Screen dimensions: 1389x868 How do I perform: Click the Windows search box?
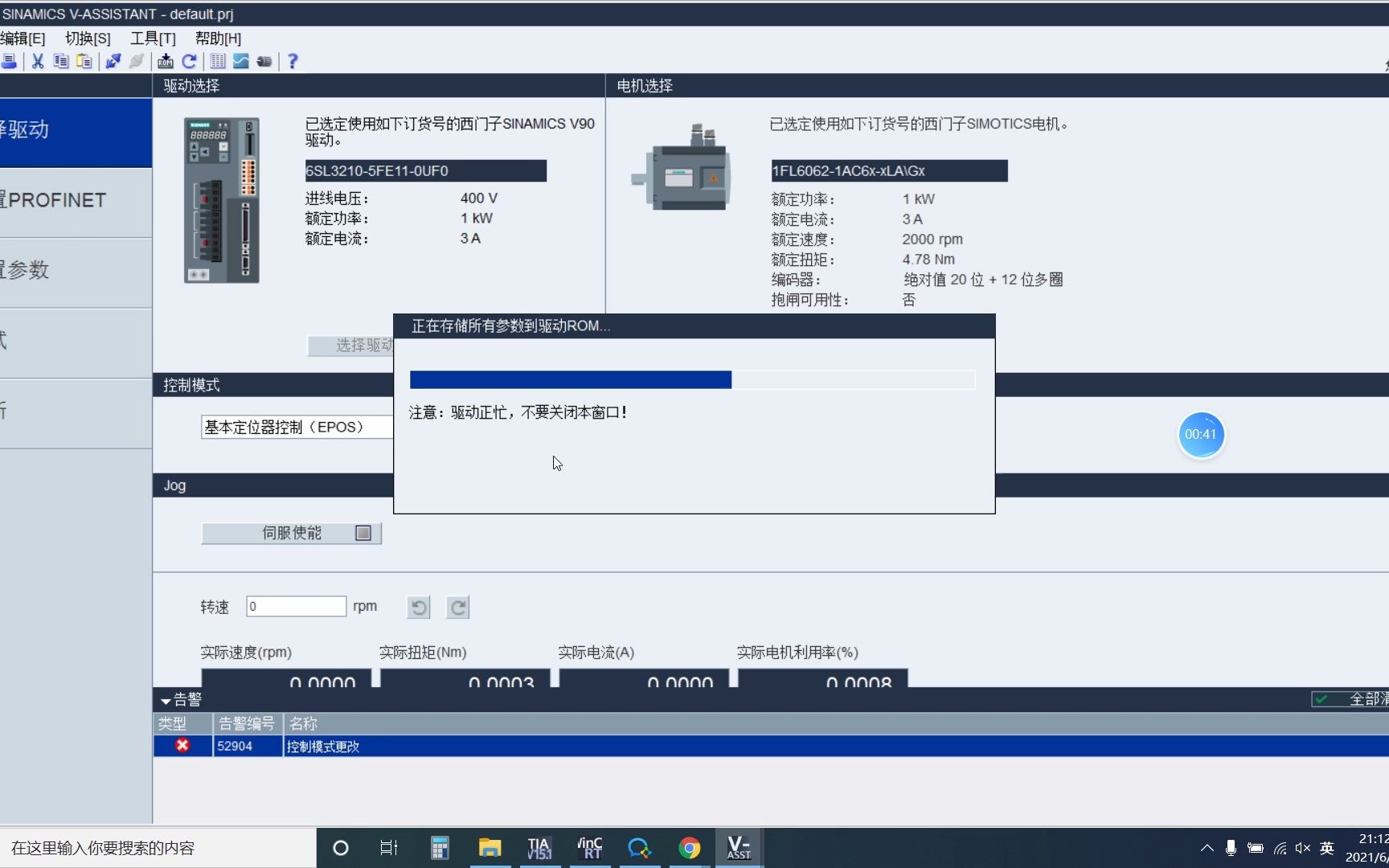coord(158,848)
